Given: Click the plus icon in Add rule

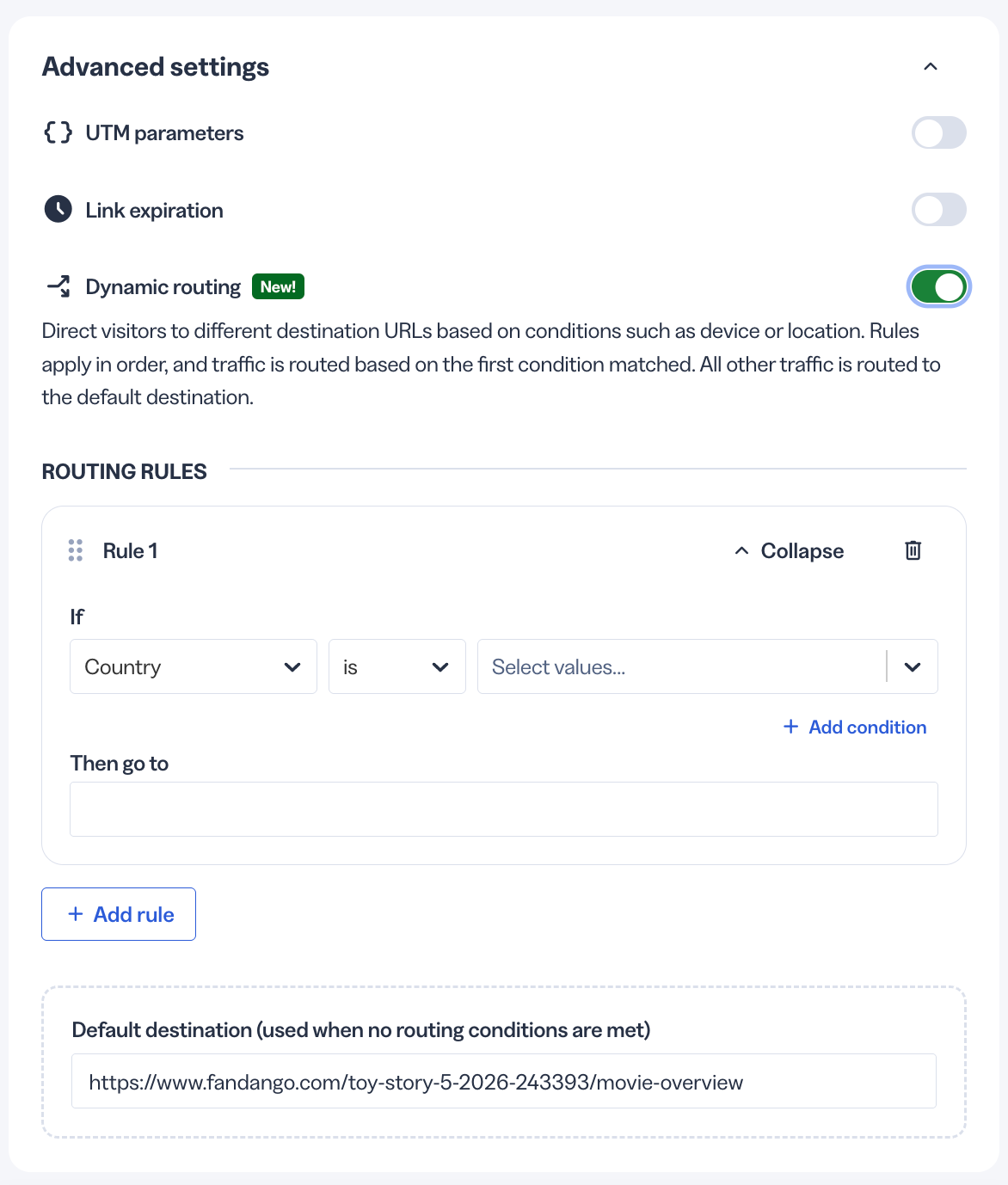Looking at the screenshot, I should pyautogui.click(x=76, y=914).
